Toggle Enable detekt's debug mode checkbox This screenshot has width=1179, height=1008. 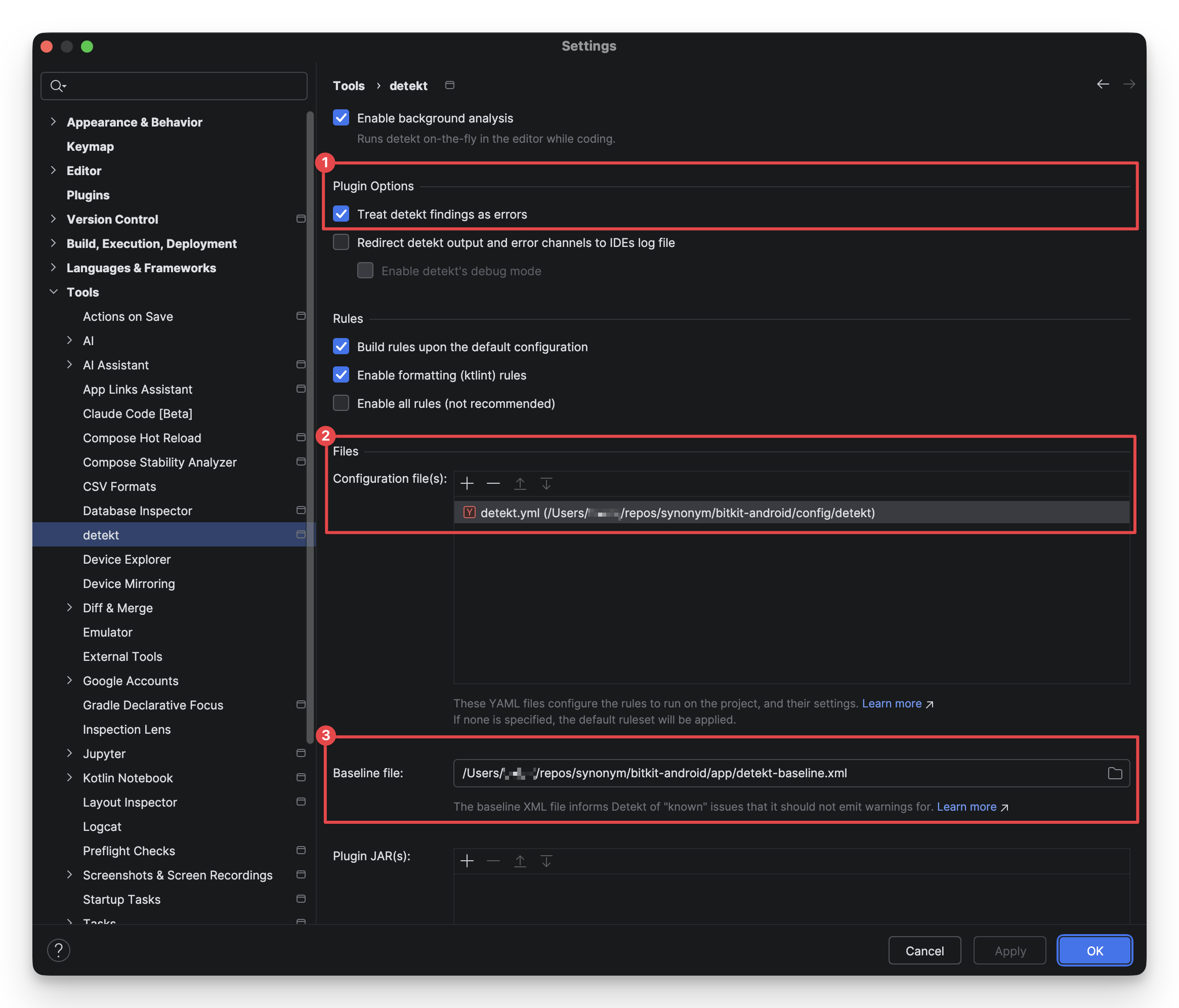(365, 271)
